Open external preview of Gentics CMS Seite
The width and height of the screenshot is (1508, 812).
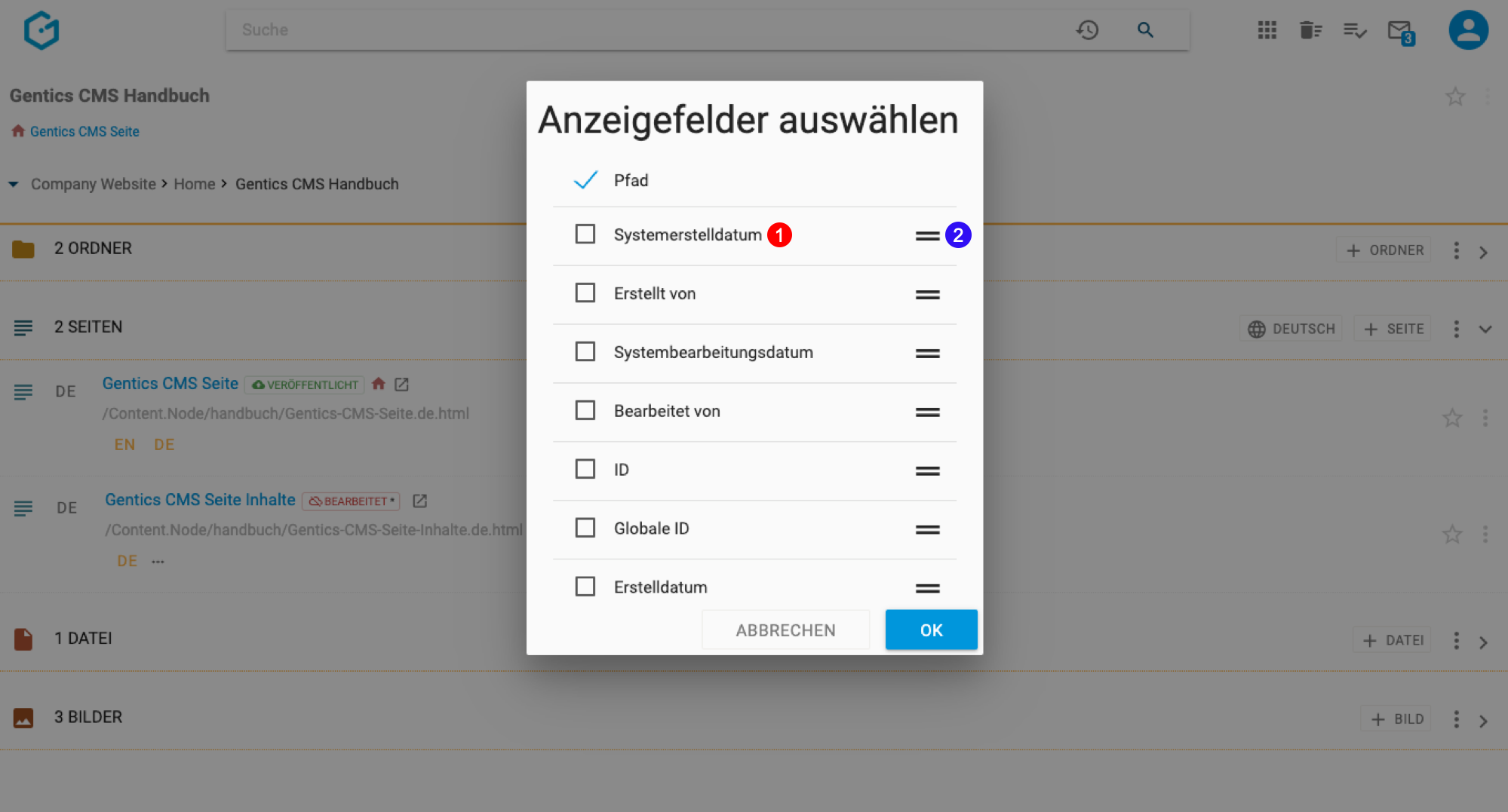[x=401, y=385]
